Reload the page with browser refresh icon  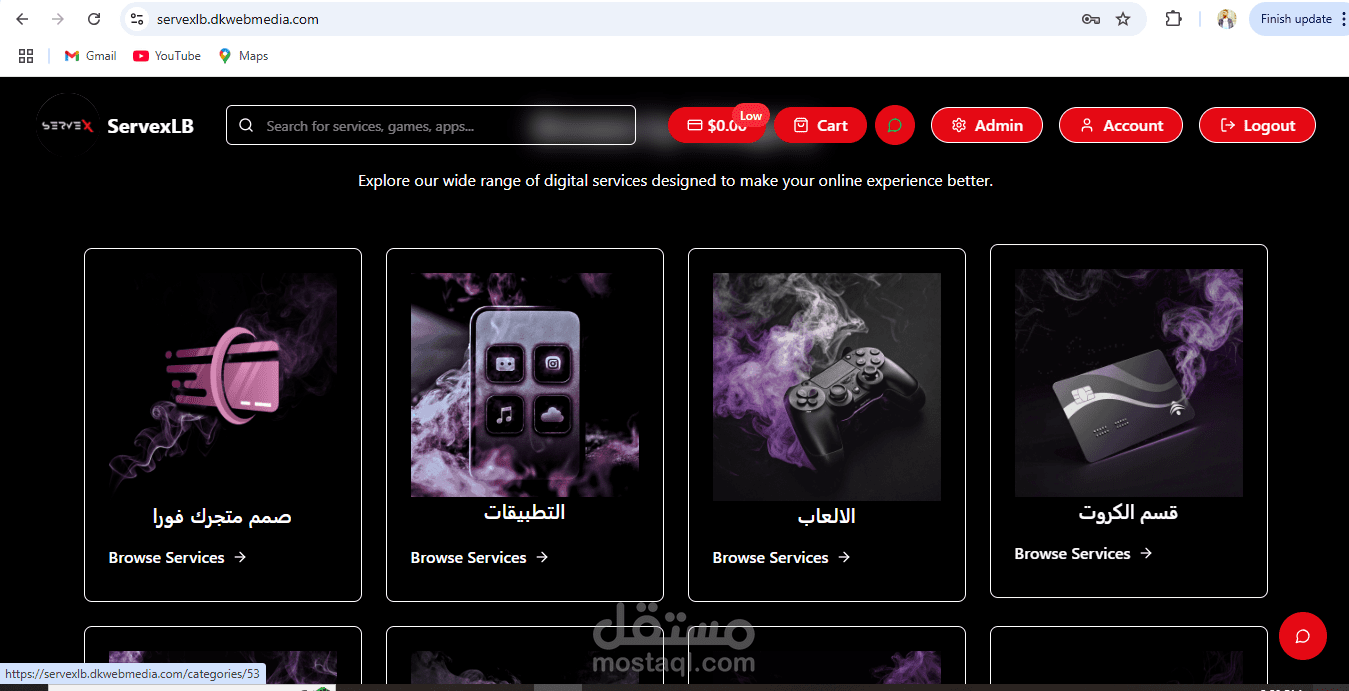coord(94,19)
